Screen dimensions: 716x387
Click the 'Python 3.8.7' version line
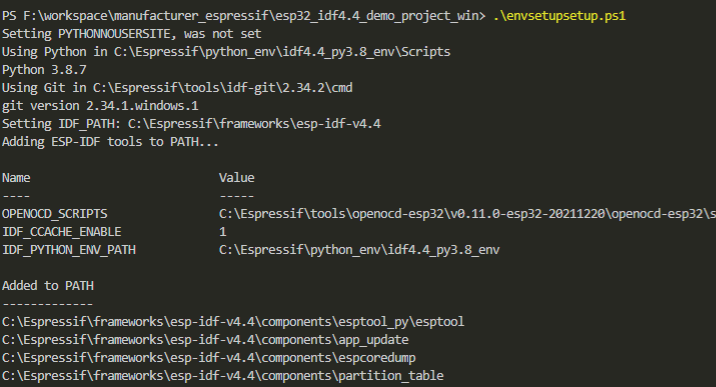[44, 70]
